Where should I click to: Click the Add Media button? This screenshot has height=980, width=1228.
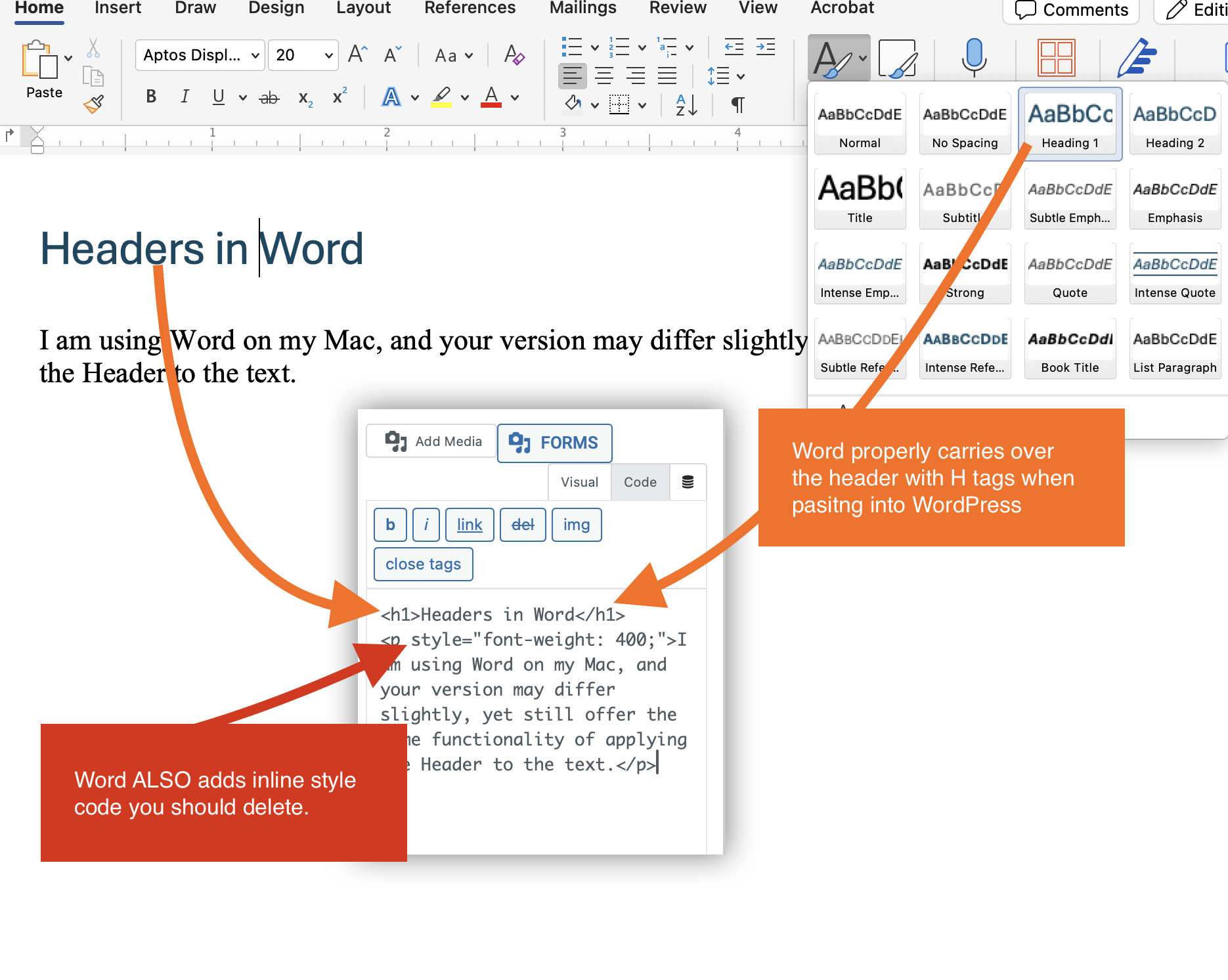[431, 441]
